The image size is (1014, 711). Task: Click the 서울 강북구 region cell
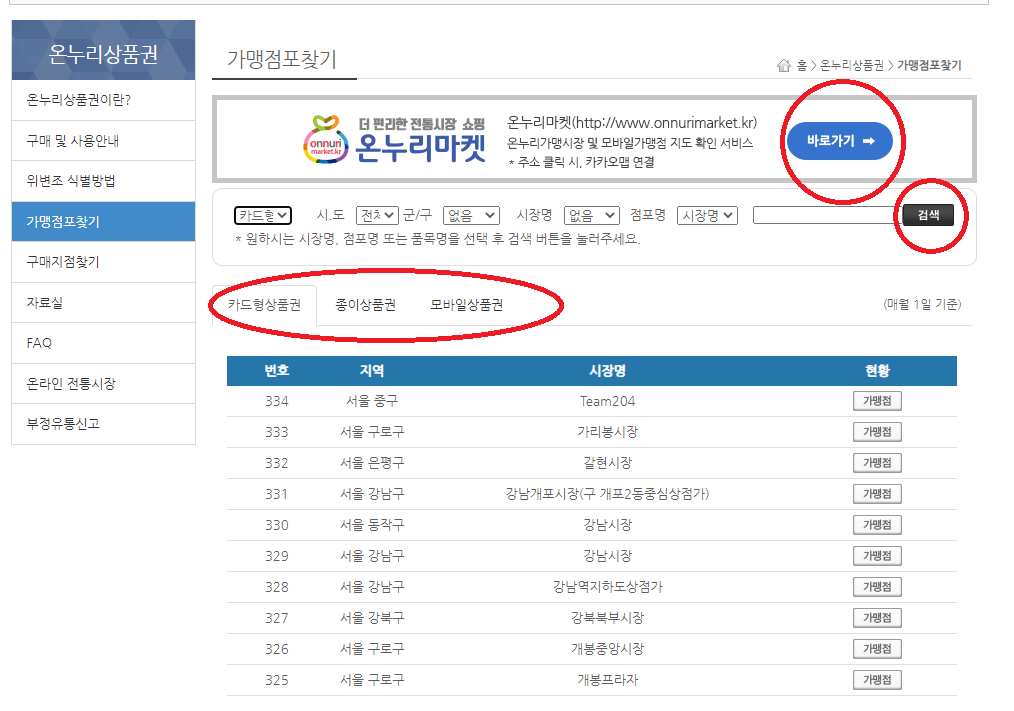click(372, 618)
